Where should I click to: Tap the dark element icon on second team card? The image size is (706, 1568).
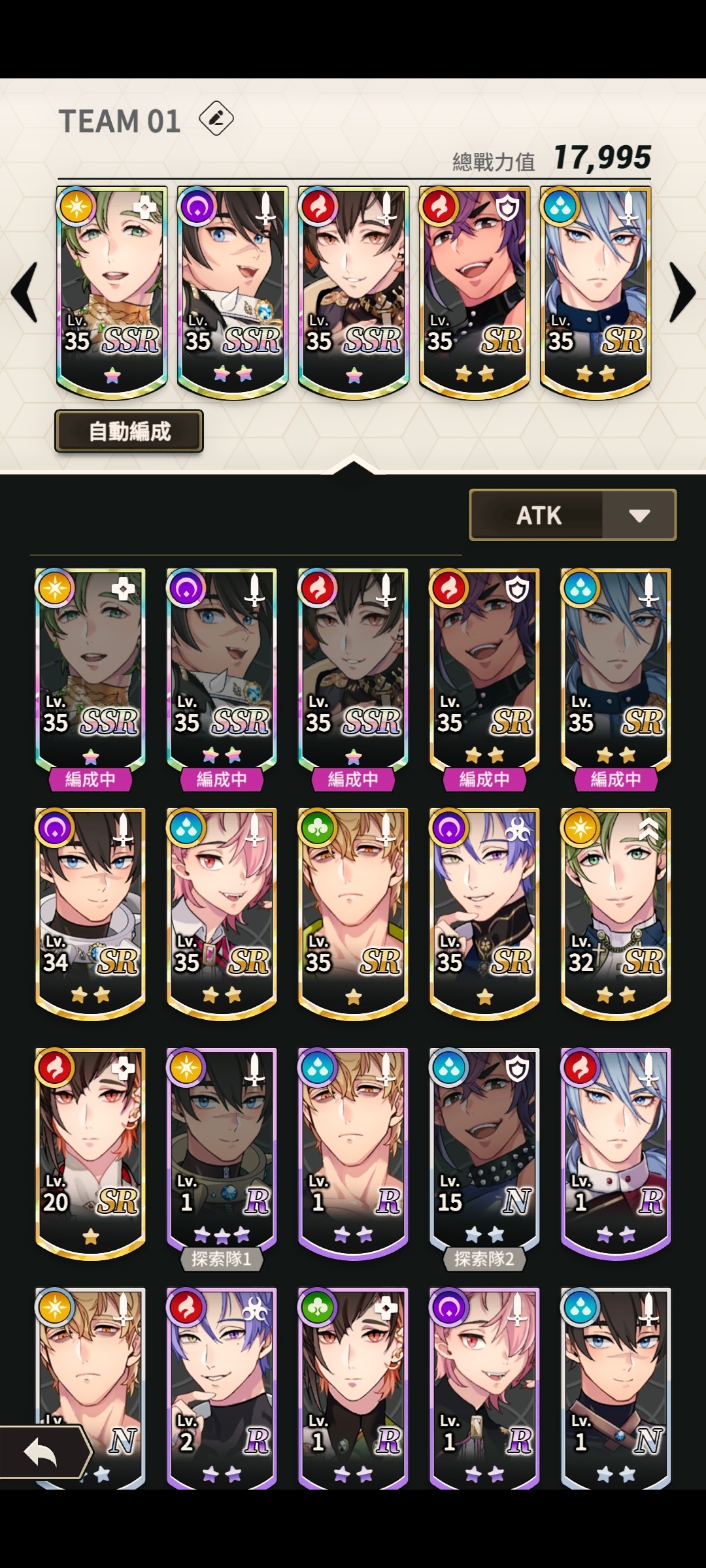[x=197, y=206]
